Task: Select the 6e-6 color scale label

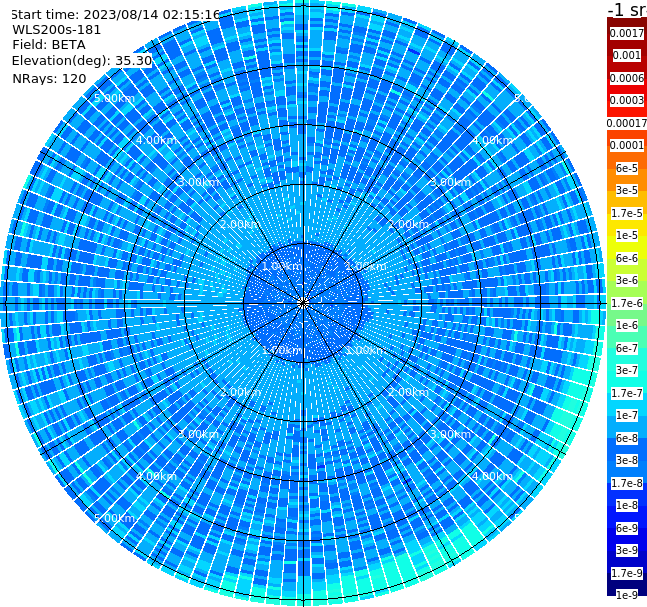Action: [627, 258]
